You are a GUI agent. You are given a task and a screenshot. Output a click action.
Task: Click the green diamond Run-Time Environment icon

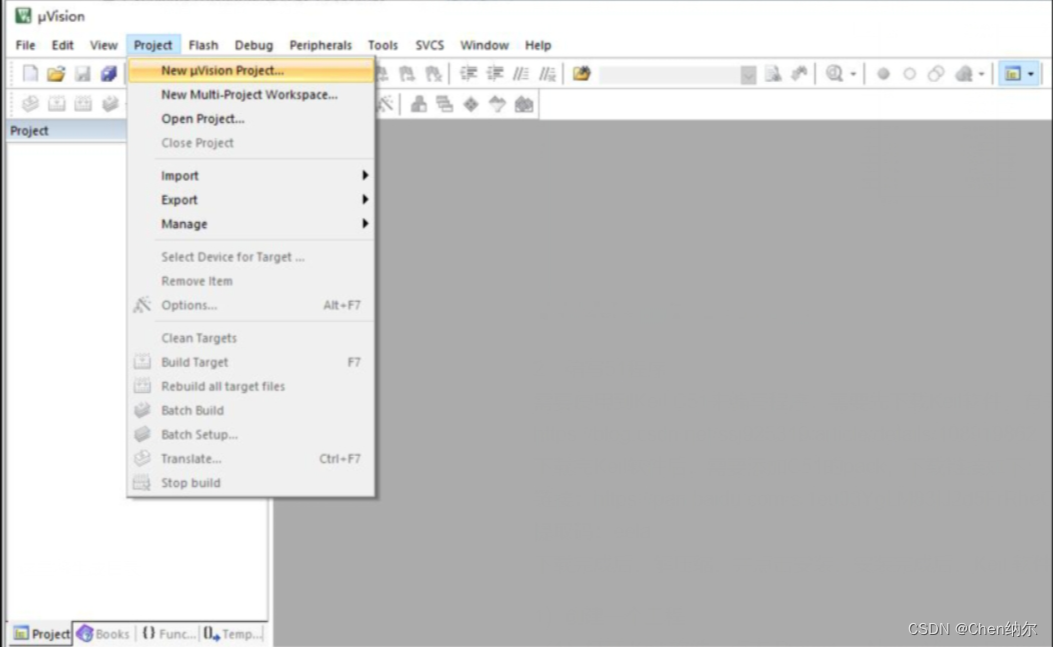point(471,104)
